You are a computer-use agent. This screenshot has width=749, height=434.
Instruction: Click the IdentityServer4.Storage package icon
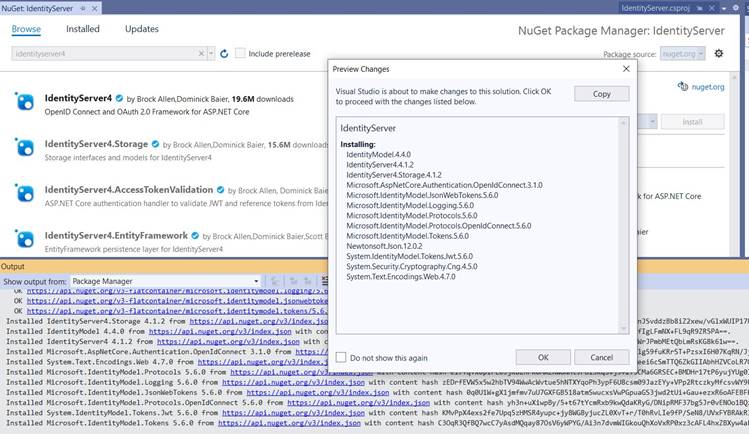click(24, 148)
